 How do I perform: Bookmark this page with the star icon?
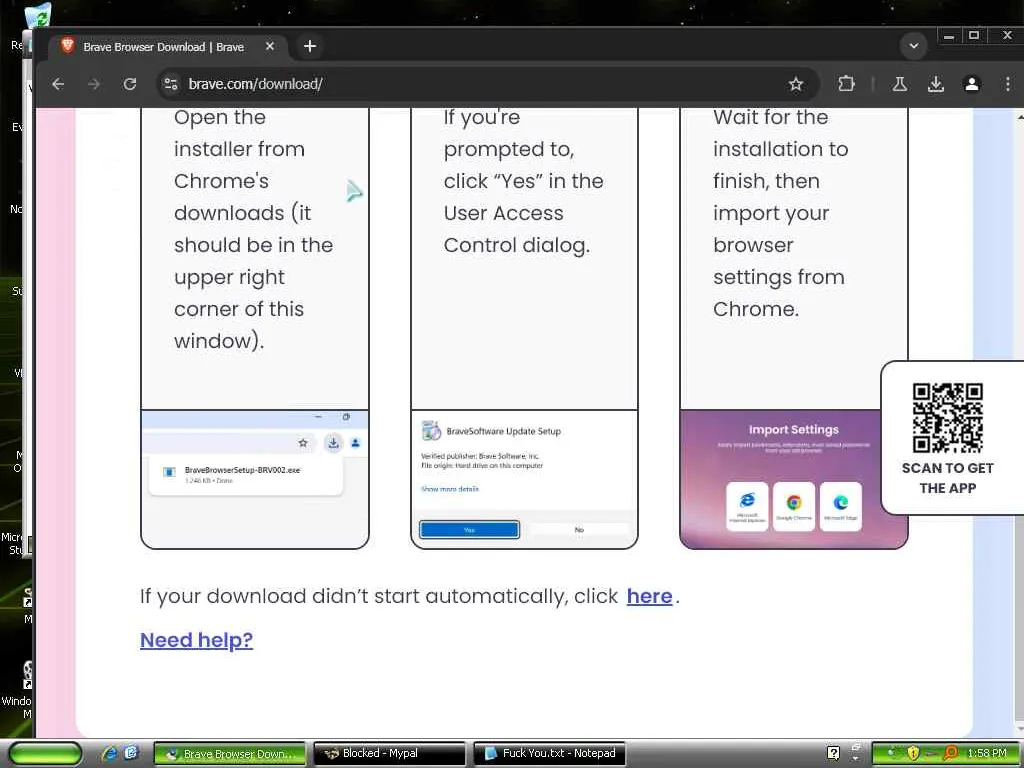click(795, 84)
